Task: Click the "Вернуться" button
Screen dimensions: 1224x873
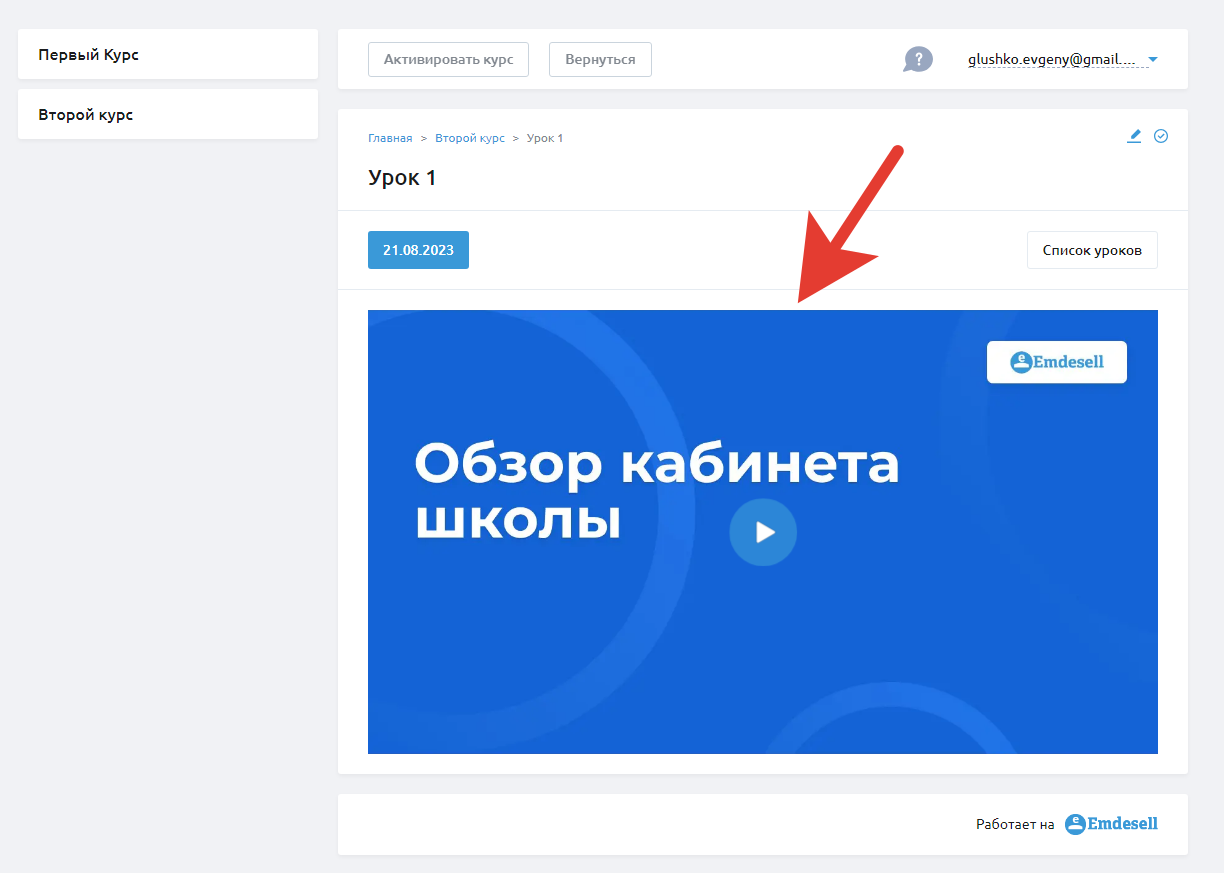Action: tap(600, 59)
